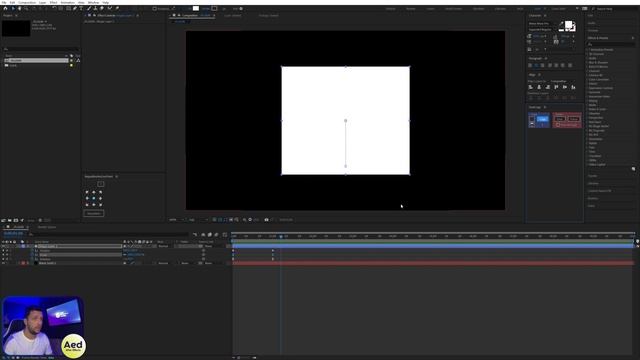The image size is (640, 360).
Task: Open the collapsed Content-Aware Fill panel
Action: (599, 191)
